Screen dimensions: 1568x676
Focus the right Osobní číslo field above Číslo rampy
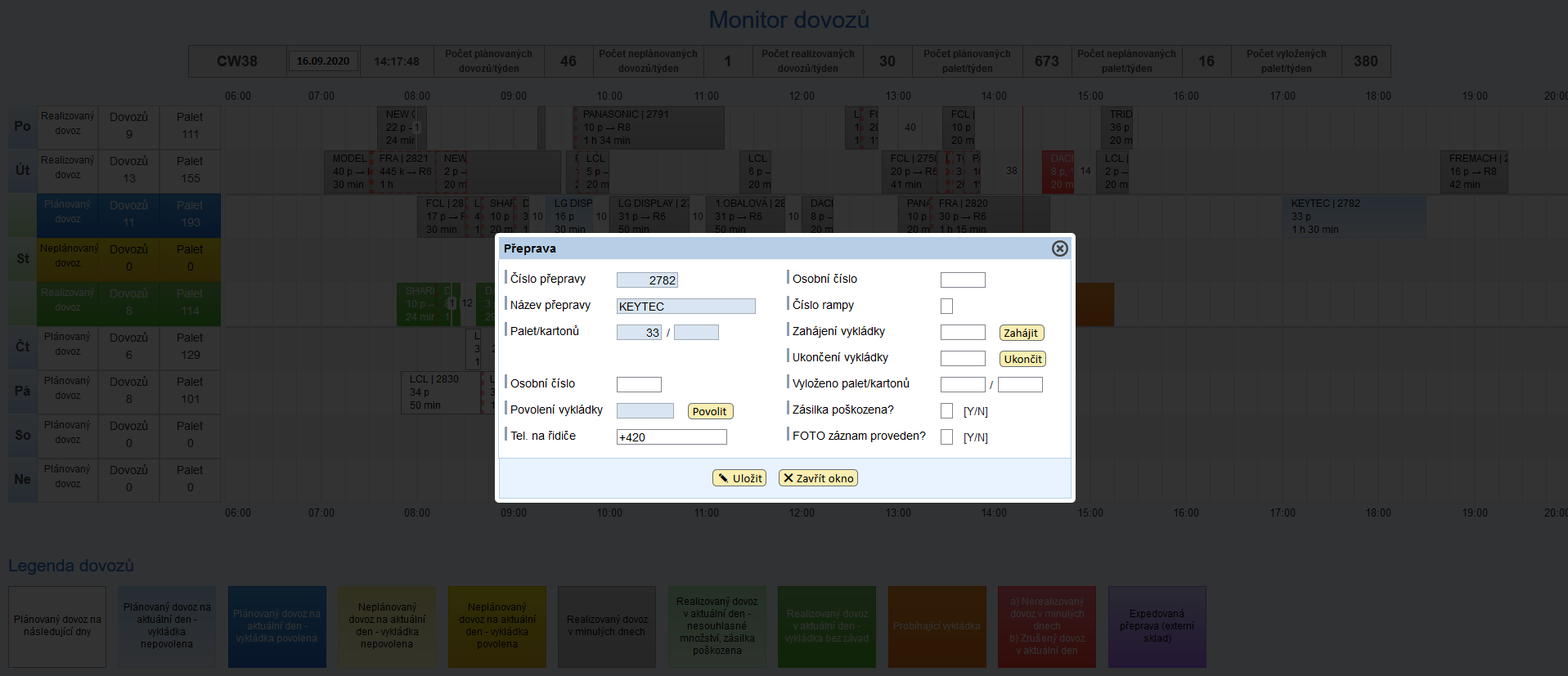click(x=963, y=280)
